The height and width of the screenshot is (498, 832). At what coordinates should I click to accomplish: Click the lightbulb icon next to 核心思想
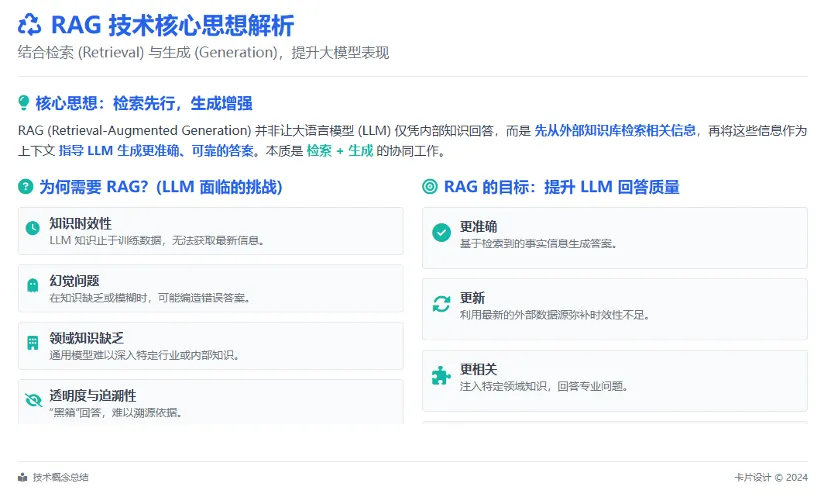[25, 103]
